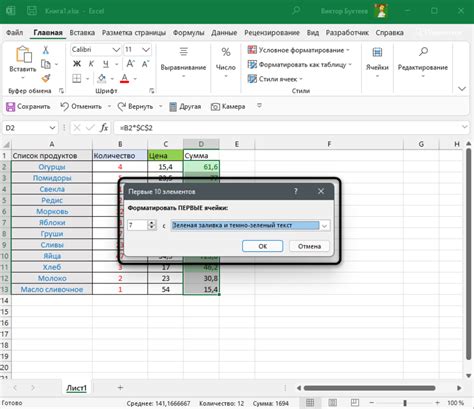Click the zoom slider in status bar

(x=405, y=403)
